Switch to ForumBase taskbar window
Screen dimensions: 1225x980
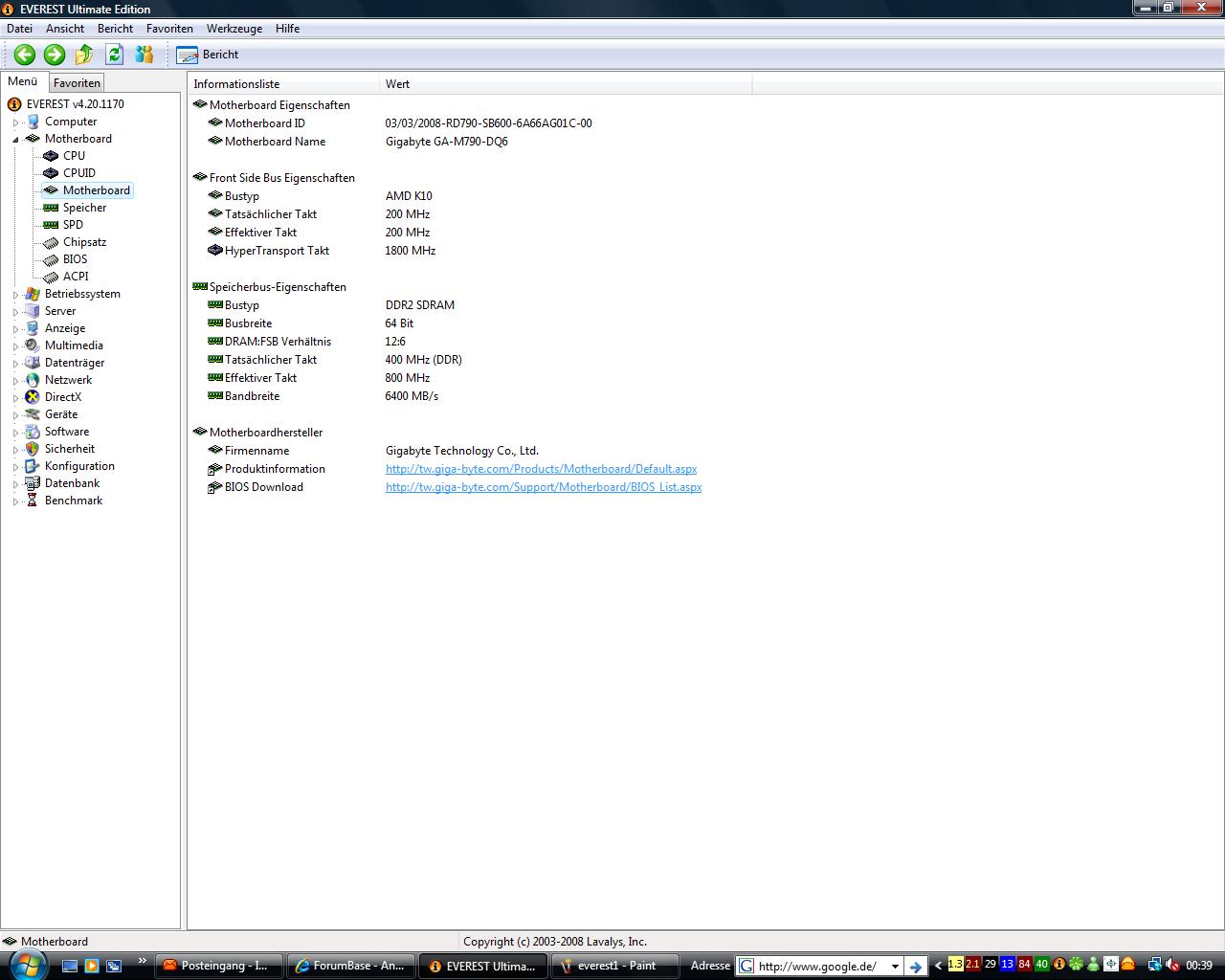pyautogui.click(x=351, y=966)
